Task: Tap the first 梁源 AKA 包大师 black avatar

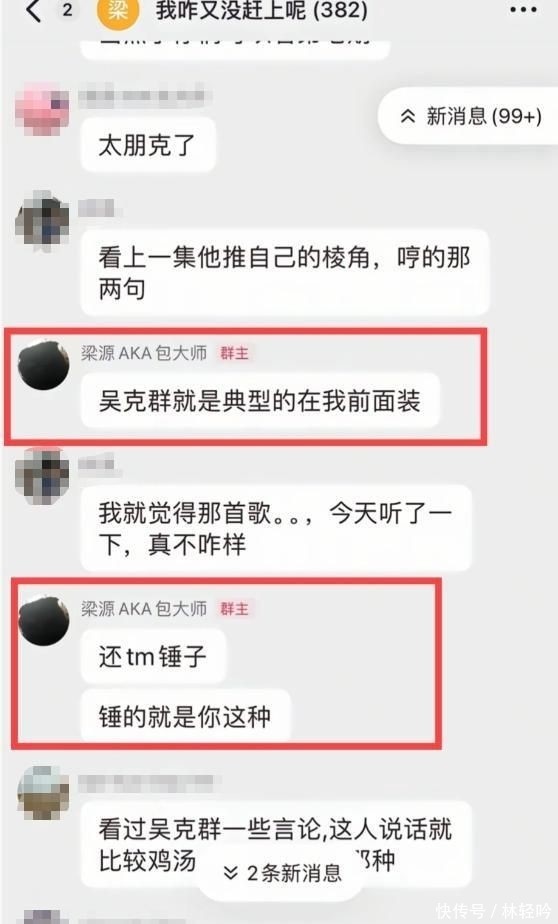Action: click(43, 365)
